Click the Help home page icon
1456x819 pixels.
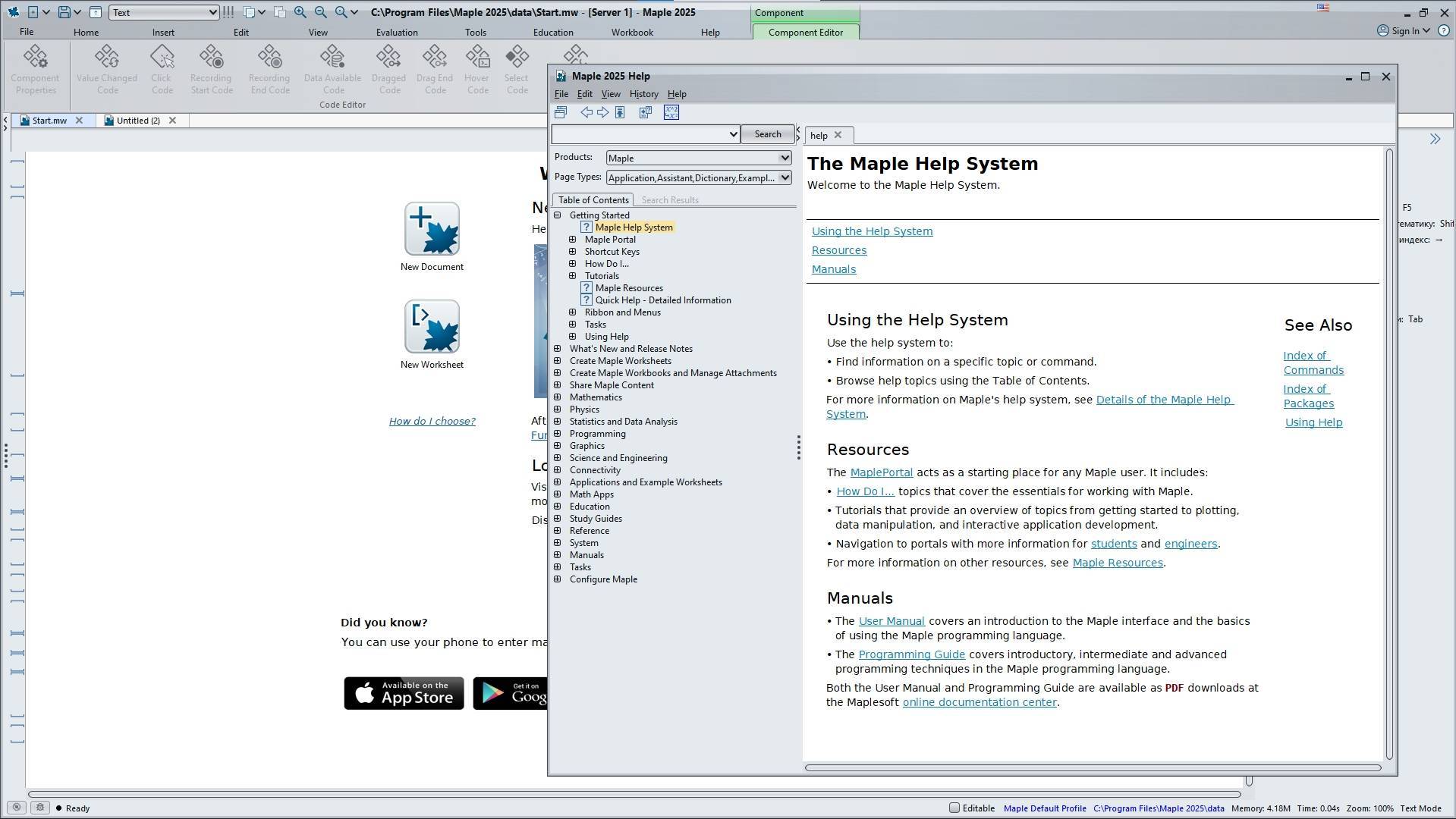tap(620, 112)
